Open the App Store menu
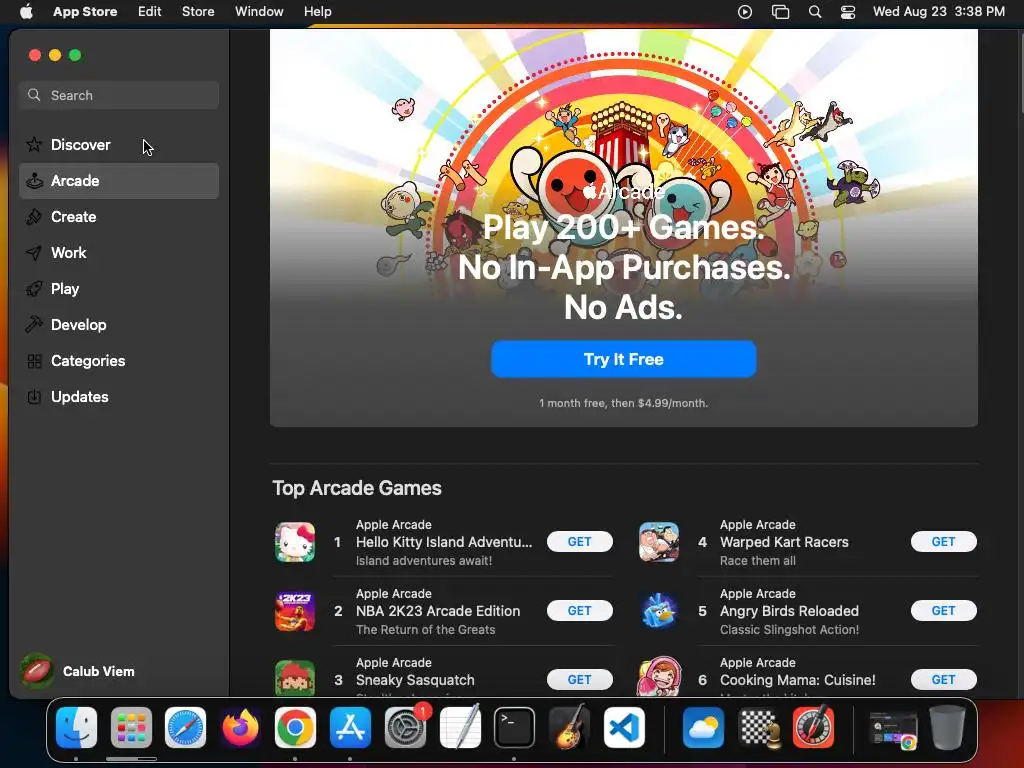Viewport: 1024px width, 768px height. (x=85, y=12)
